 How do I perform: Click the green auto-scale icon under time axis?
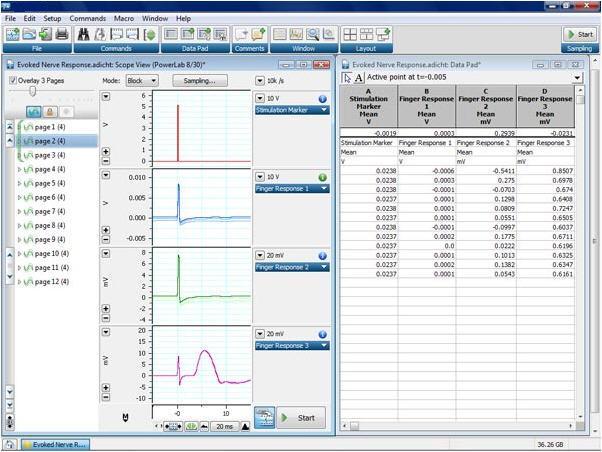click(x=191, y=426)
